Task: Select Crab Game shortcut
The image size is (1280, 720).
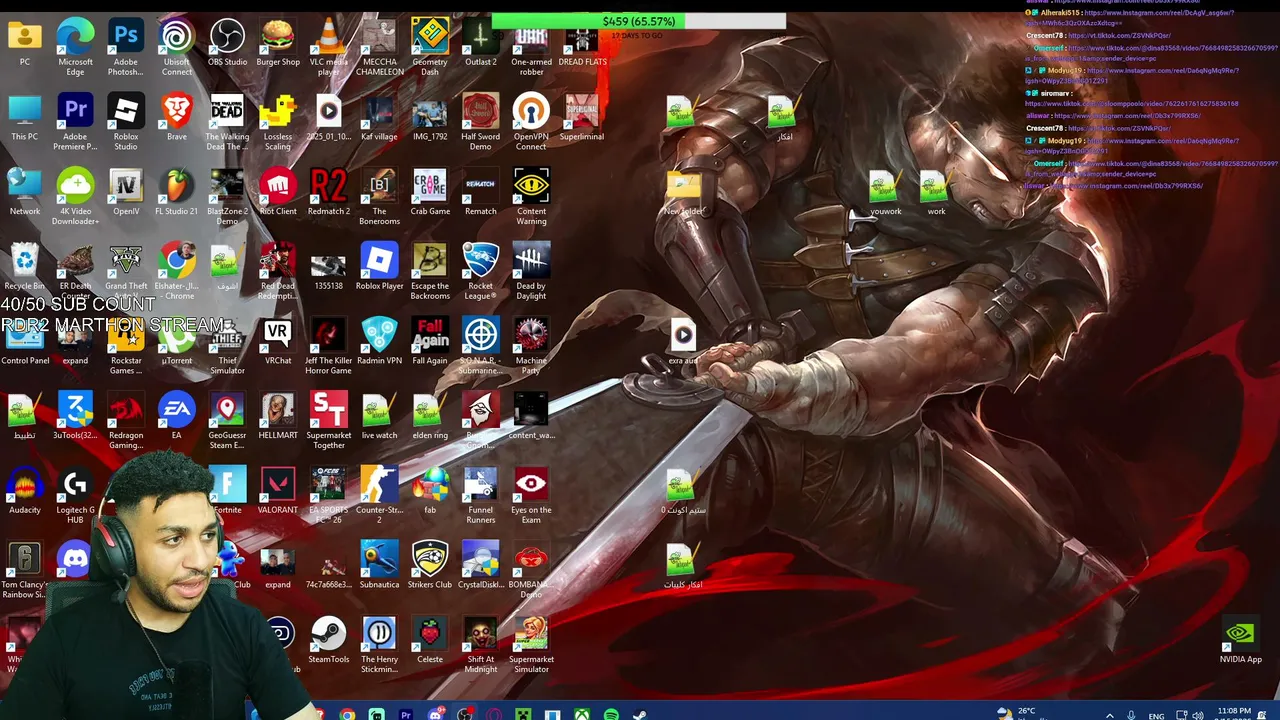Action: point(430,191)
